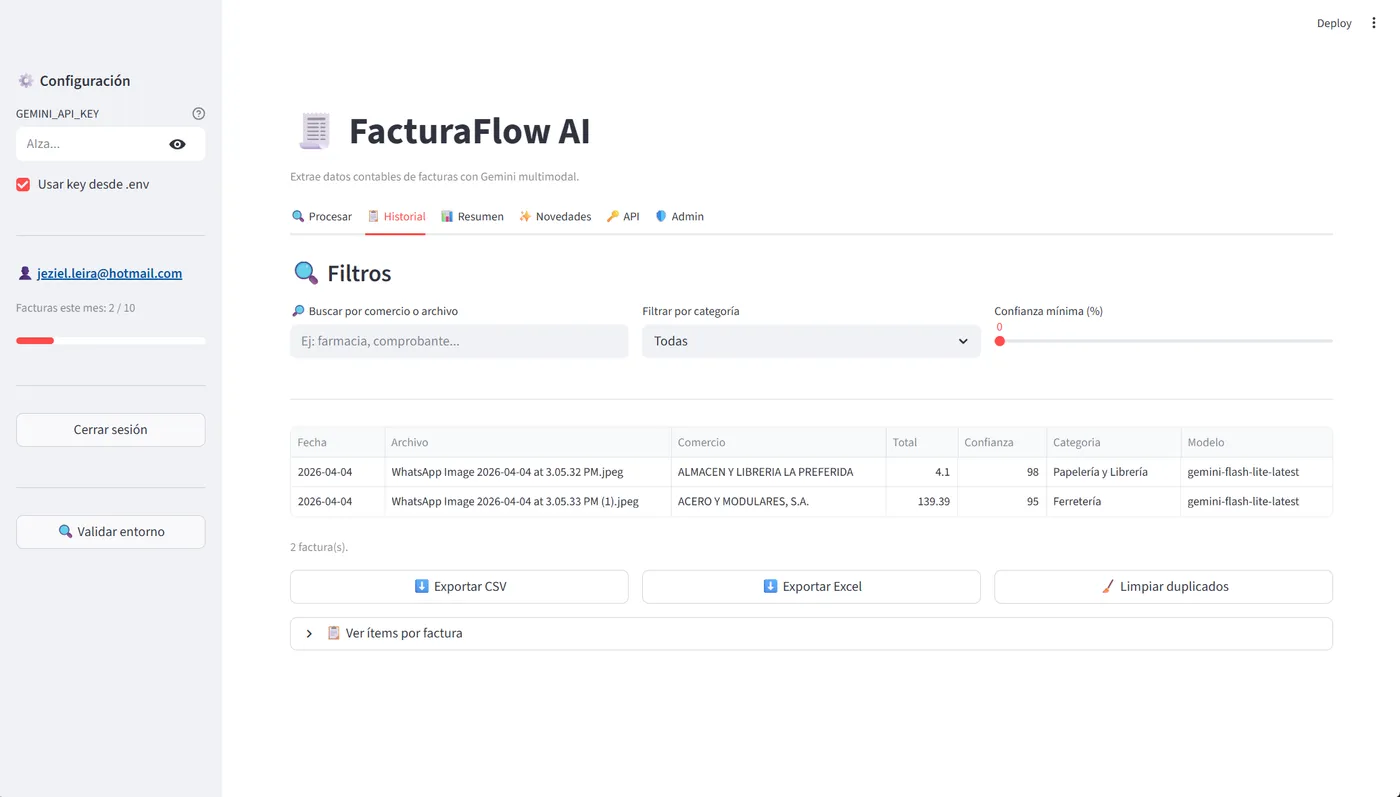
Task: Export the invoices with Exportar CSV
Action: (x=458, y=587)
